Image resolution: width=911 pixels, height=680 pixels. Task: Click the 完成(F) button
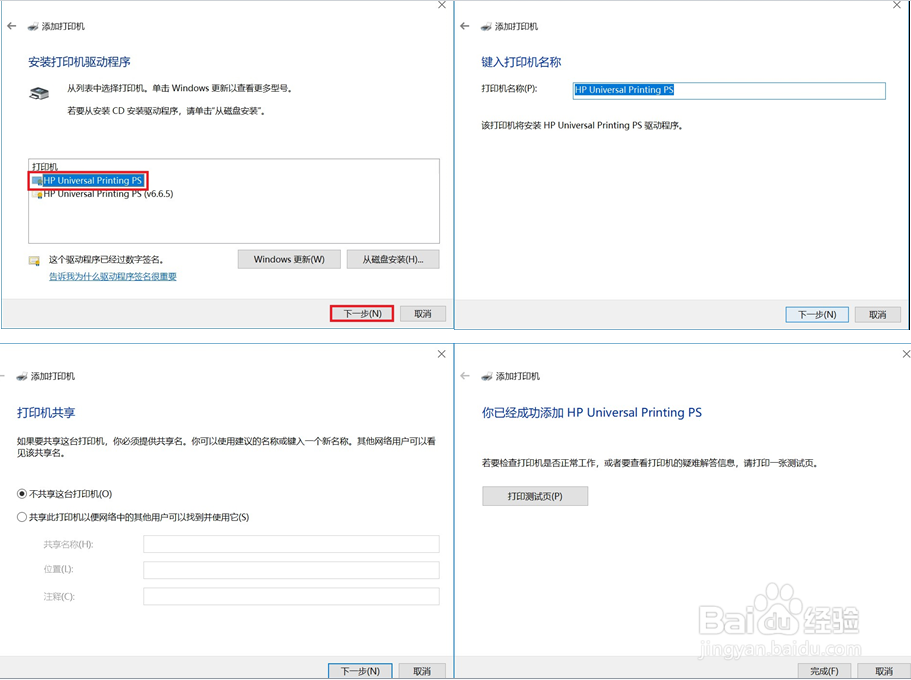tap(823, 671)
